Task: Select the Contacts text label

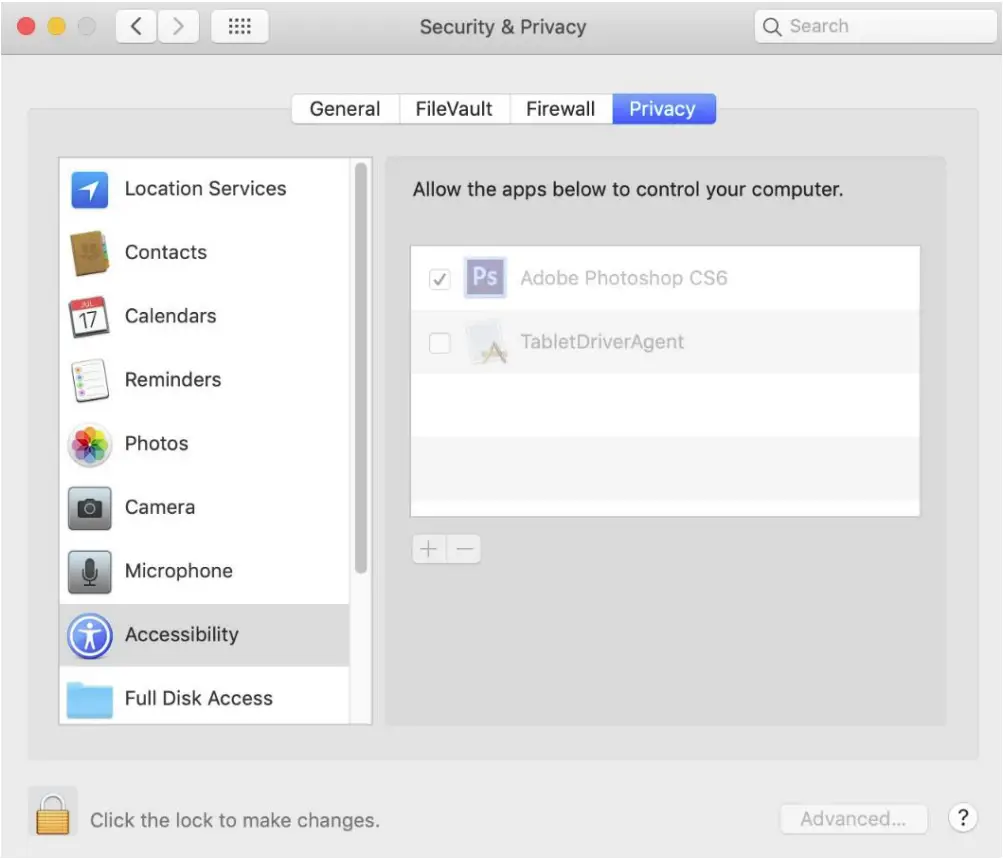Action: coord(166,252)
